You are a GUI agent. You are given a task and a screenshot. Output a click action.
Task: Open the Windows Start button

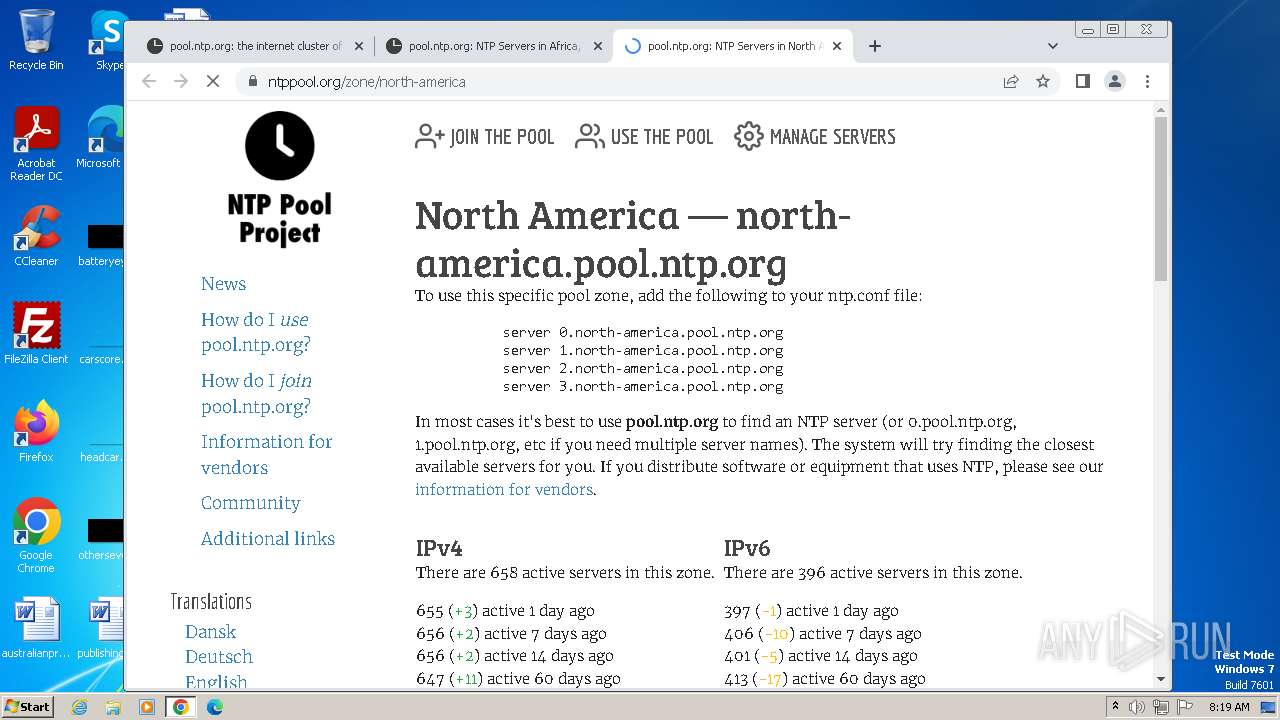[x=27, y=706]
